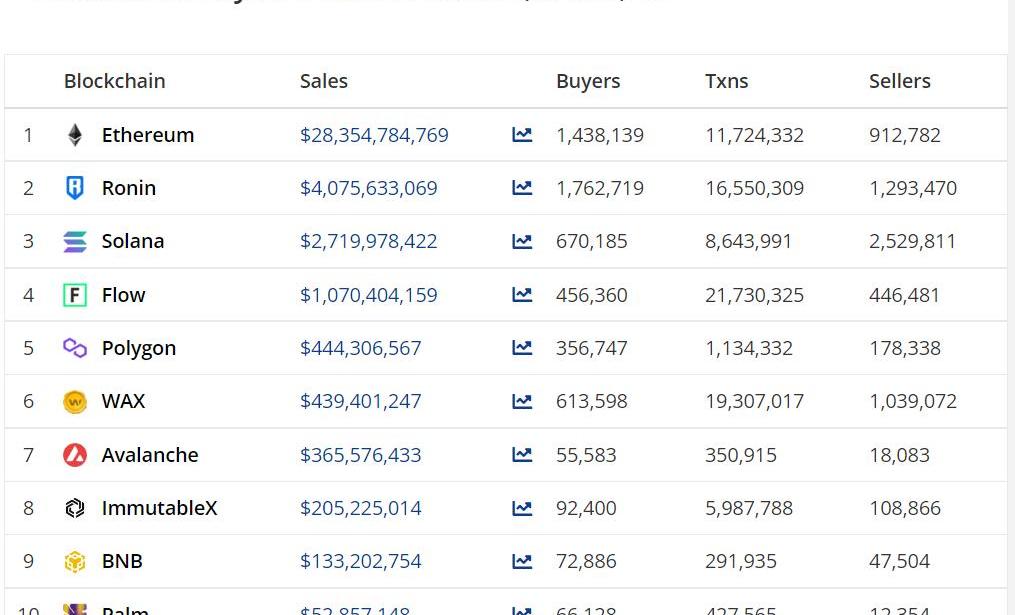1015x615 pixels.
Task: Click Solana sales figure $2,719,978,422
Action: coord(368,241)
